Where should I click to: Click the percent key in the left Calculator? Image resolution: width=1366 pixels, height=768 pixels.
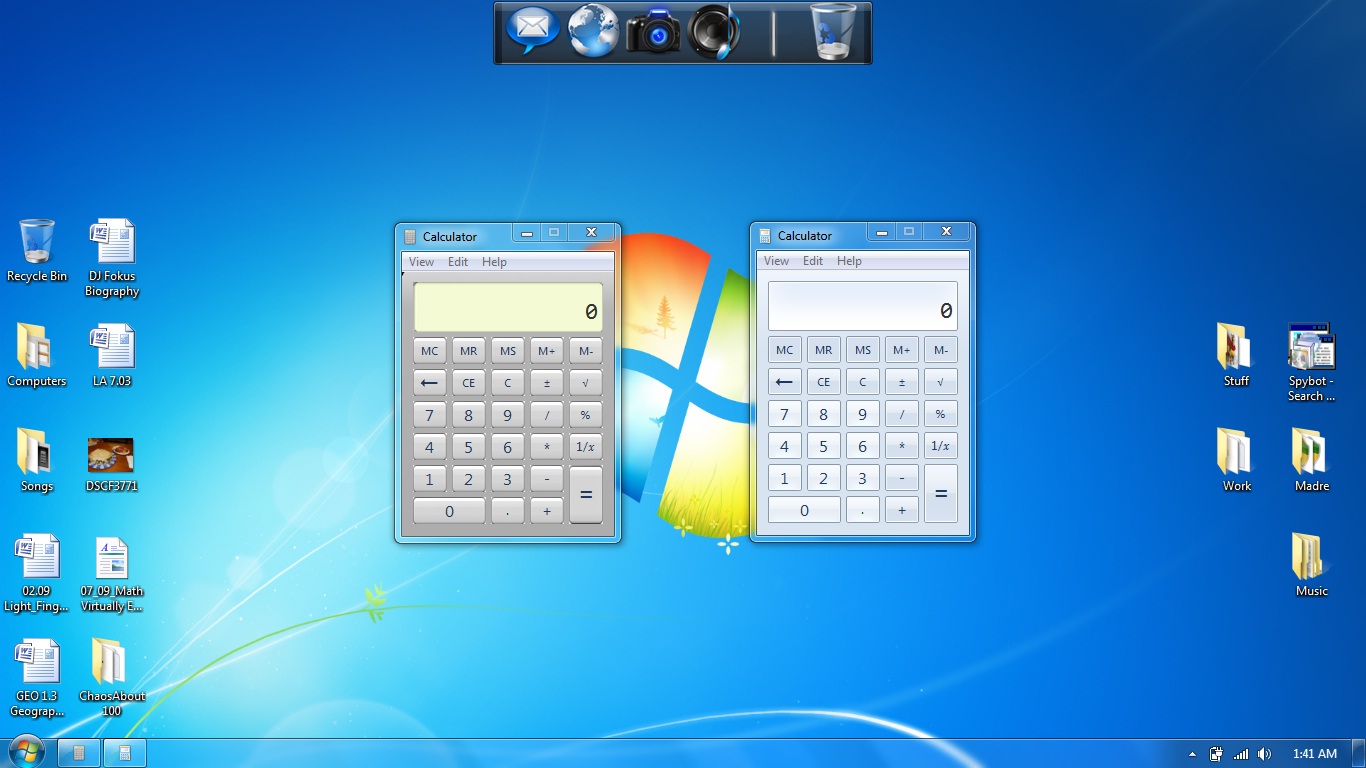point(586,416)
